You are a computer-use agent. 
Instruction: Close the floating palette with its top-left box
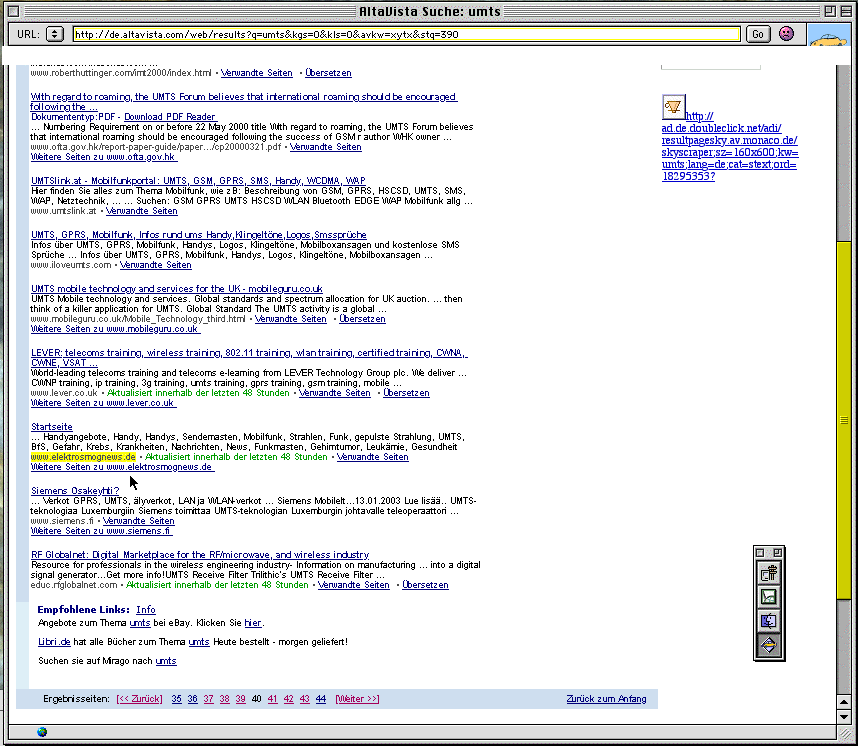[x=760, y=553]
